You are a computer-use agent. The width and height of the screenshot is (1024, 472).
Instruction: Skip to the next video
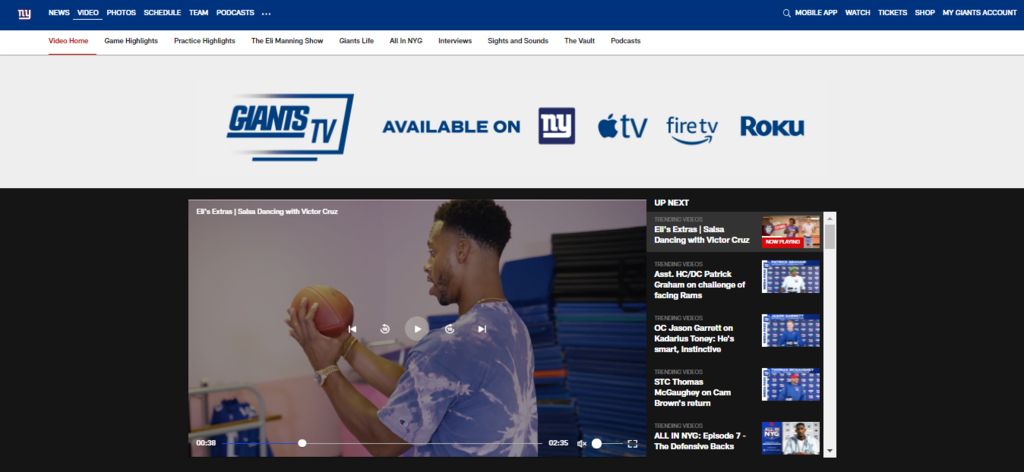[482, 329]
